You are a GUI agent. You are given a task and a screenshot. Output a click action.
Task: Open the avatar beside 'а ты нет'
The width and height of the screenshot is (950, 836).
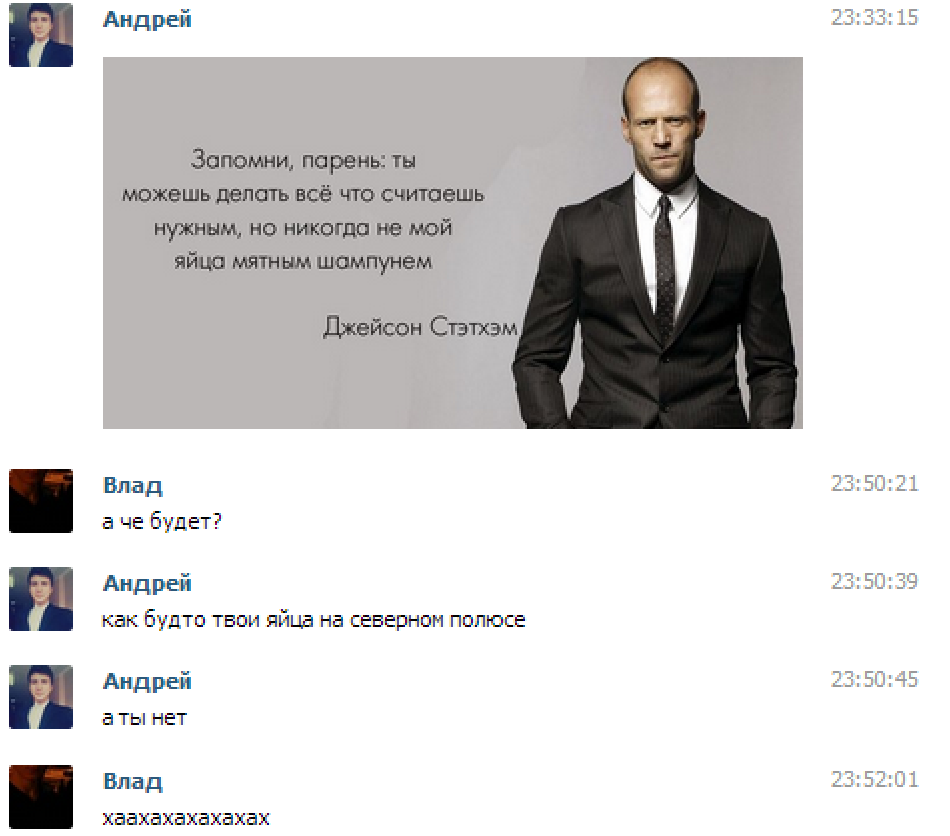[41, 697]
